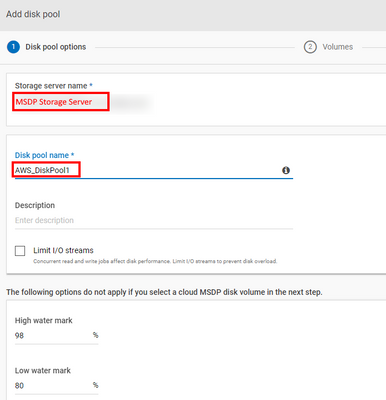Click the Add disk pool title
Screen dimensions: 386x400
click(33, 14)
